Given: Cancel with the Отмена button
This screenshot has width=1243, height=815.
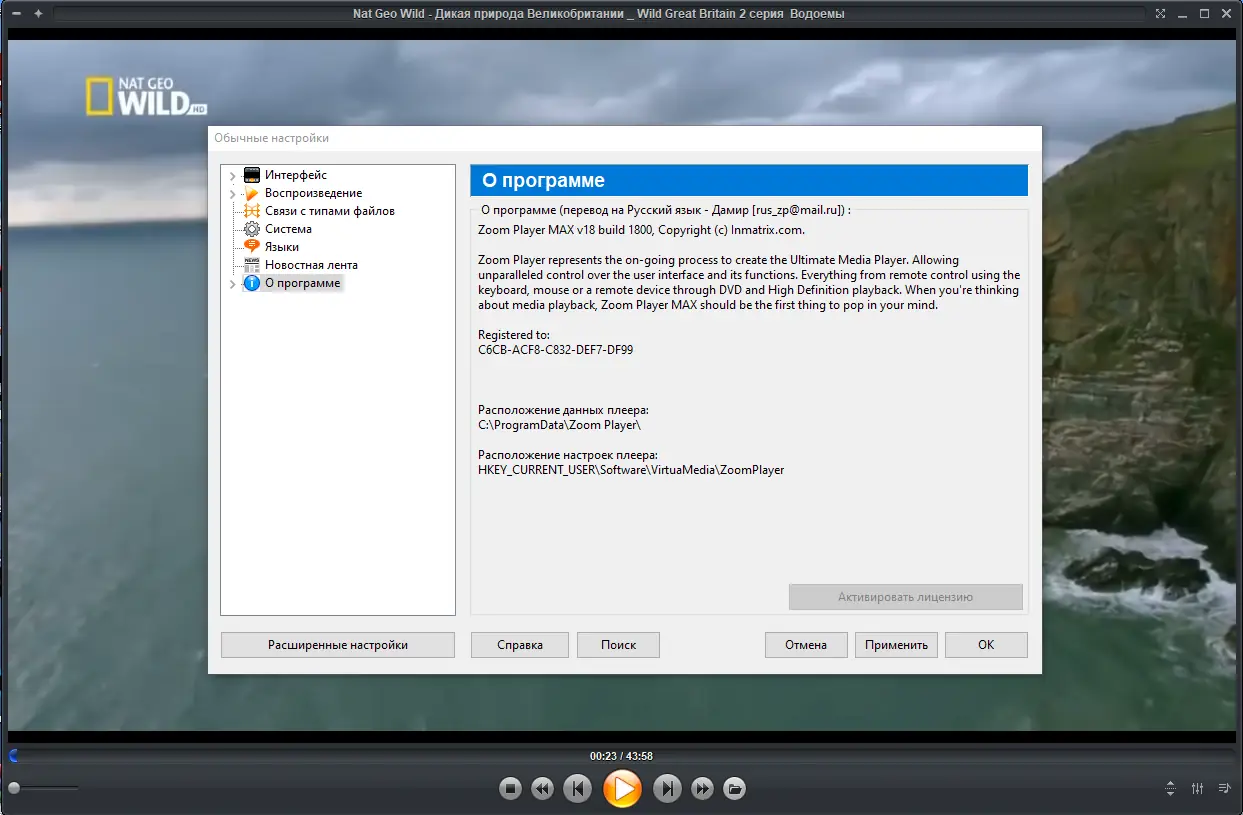Looking at the screenshot, I should tap(806, 645).
